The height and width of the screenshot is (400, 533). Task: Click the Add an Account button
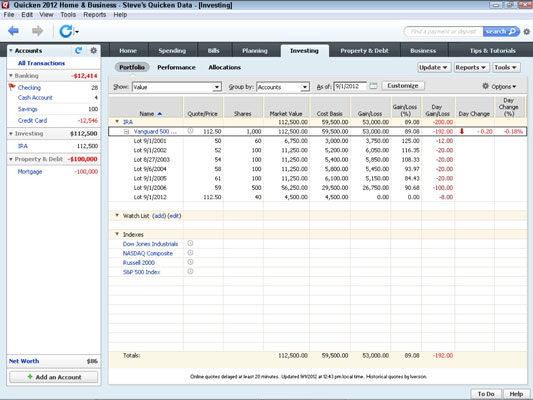click(54, 377)
